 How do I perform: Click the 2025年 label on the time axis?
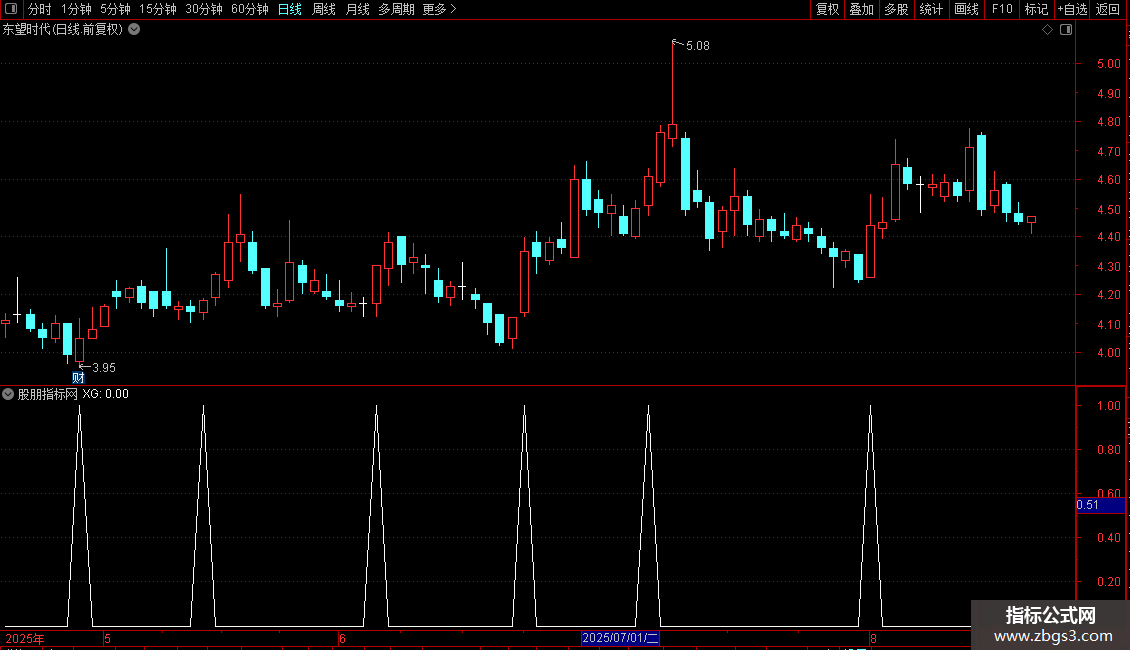click(25, 638)
